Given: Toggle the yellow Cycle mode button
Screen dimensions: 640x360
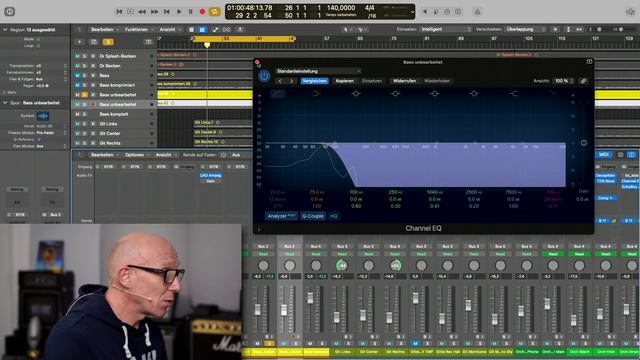Looking at the screenshot, I should [x=215, y=12].
